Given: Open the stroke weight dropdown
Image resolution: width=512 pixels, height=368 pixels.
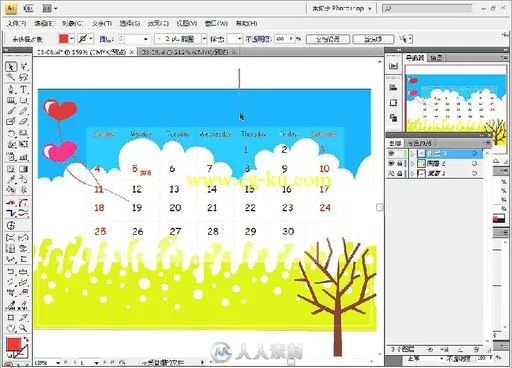Looking at the screenshot, I should (x=145, y=39).
